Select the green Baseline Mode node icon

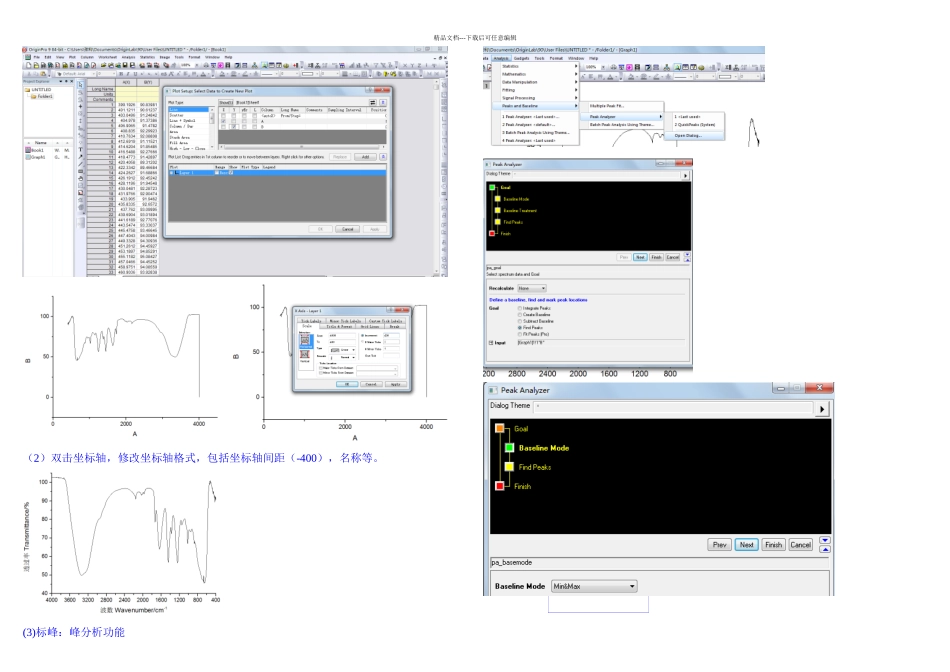[509, 448]
